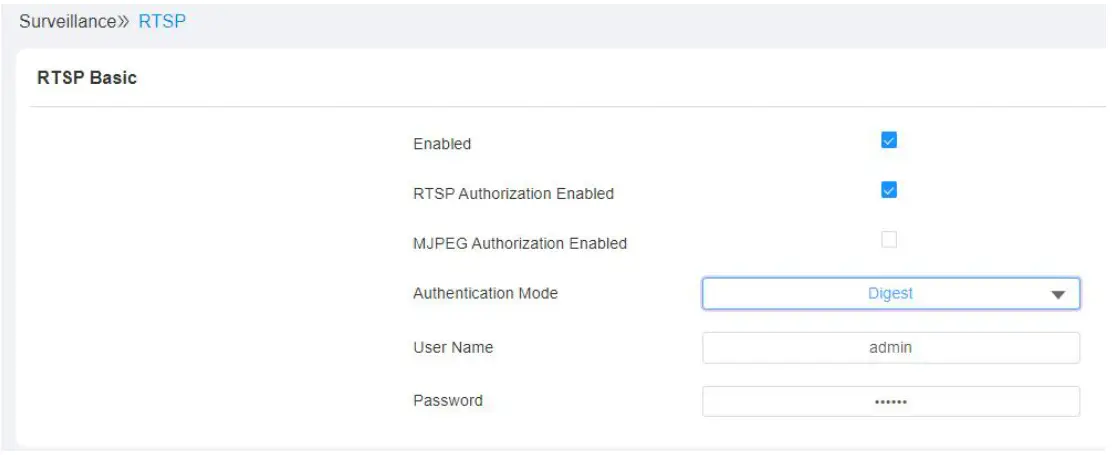Toggle the Enabled checkbox
This screenshot has width=1112, height=455.
pyautogui.click(x=889, y=140)
